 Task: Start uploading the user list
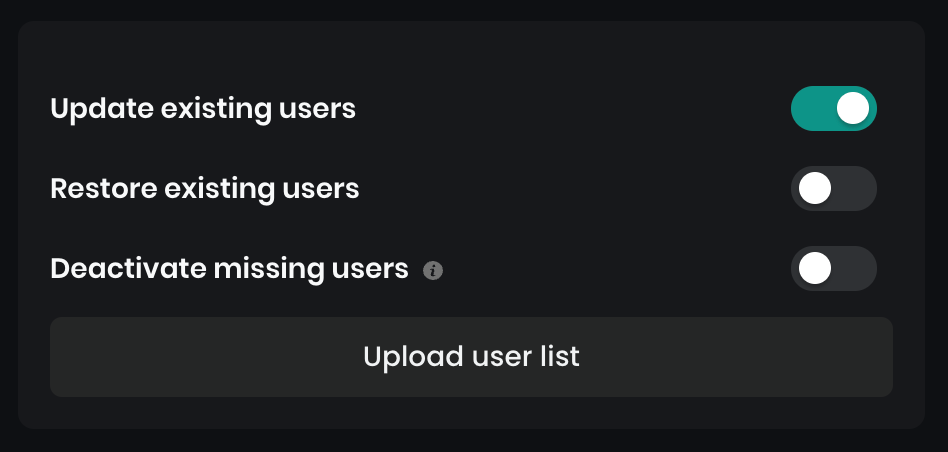(471, 357)
